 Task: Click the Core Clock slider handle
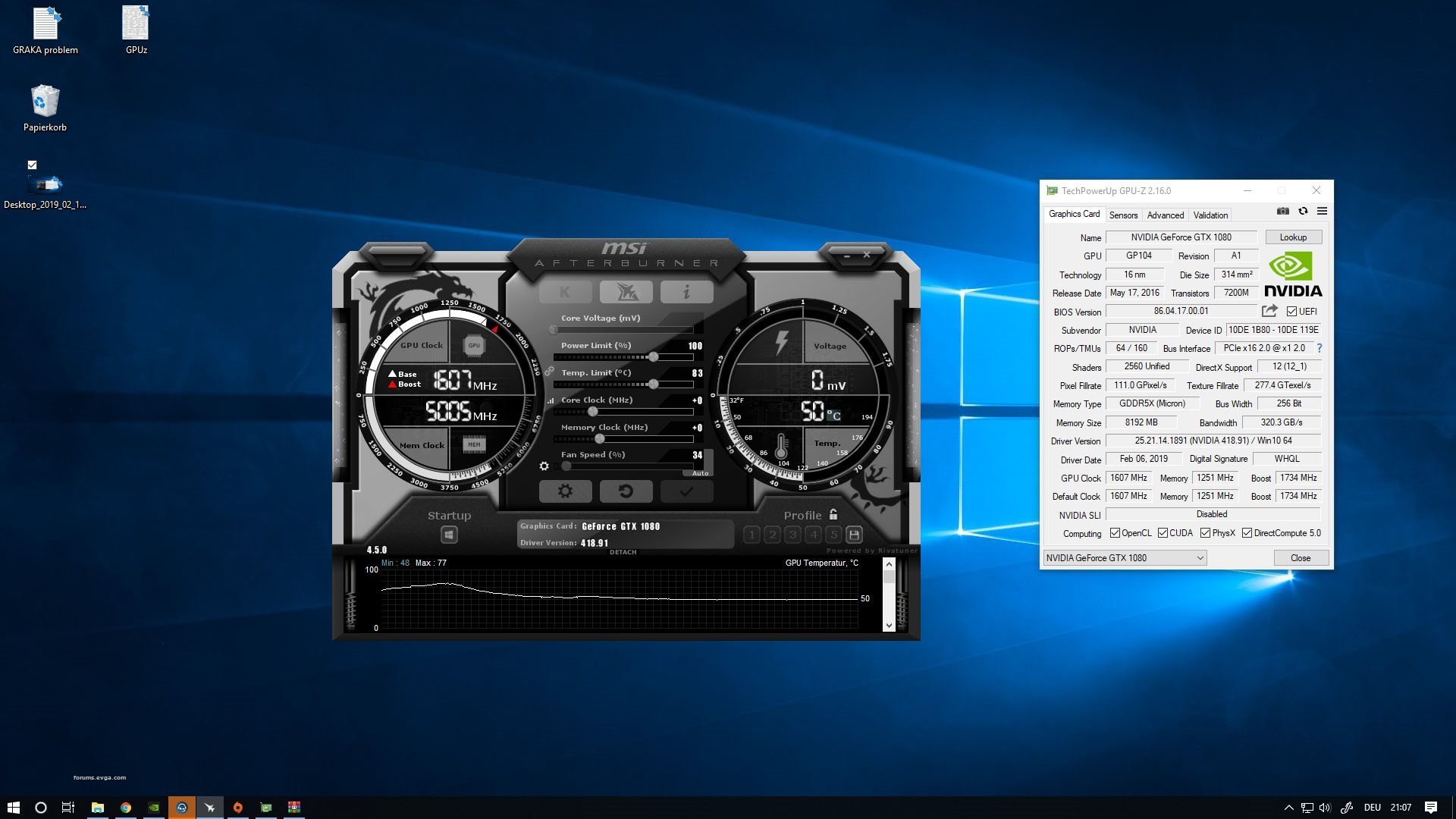tap(593, 412)
